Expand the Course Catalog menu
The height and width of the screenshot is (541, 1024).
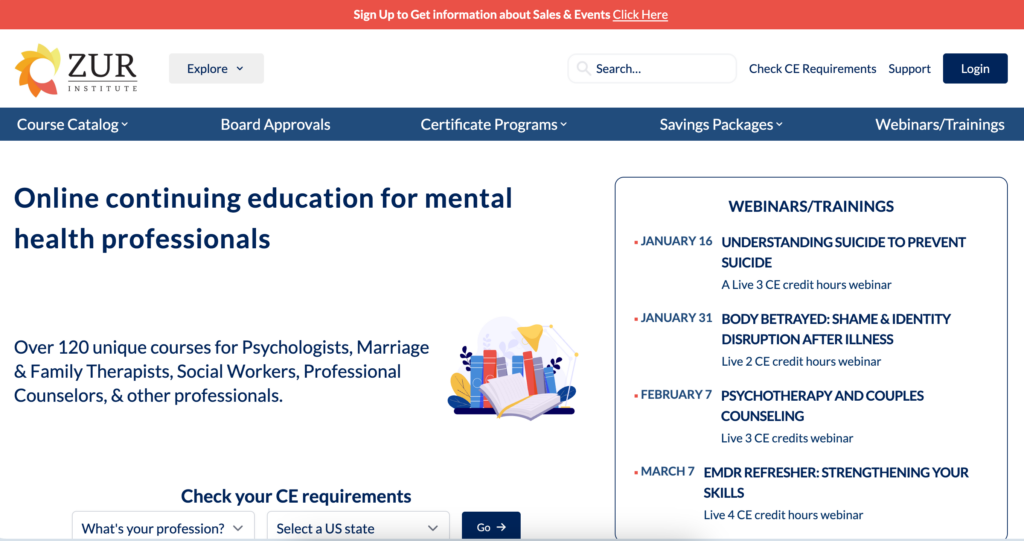click(72, 125)
